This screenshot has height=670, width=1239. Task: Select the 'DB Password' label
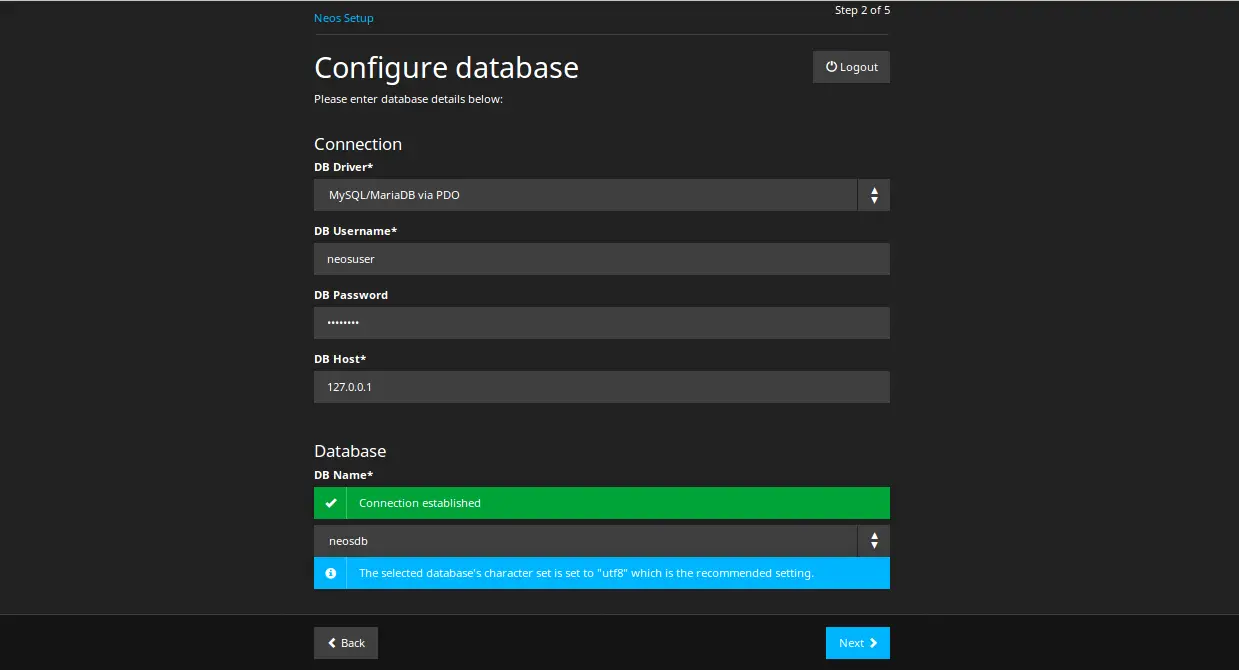coord(351,295)
